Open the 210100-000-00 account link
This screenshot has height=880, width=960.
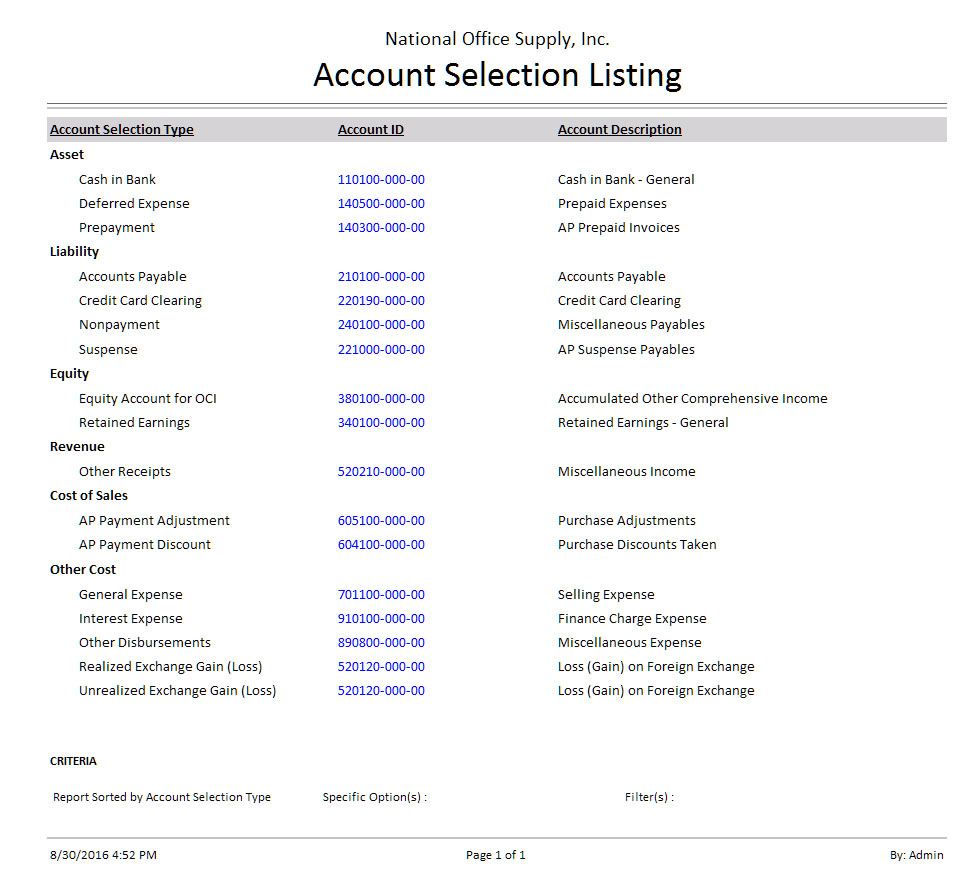pyautogui.click(x=381, y=277)
